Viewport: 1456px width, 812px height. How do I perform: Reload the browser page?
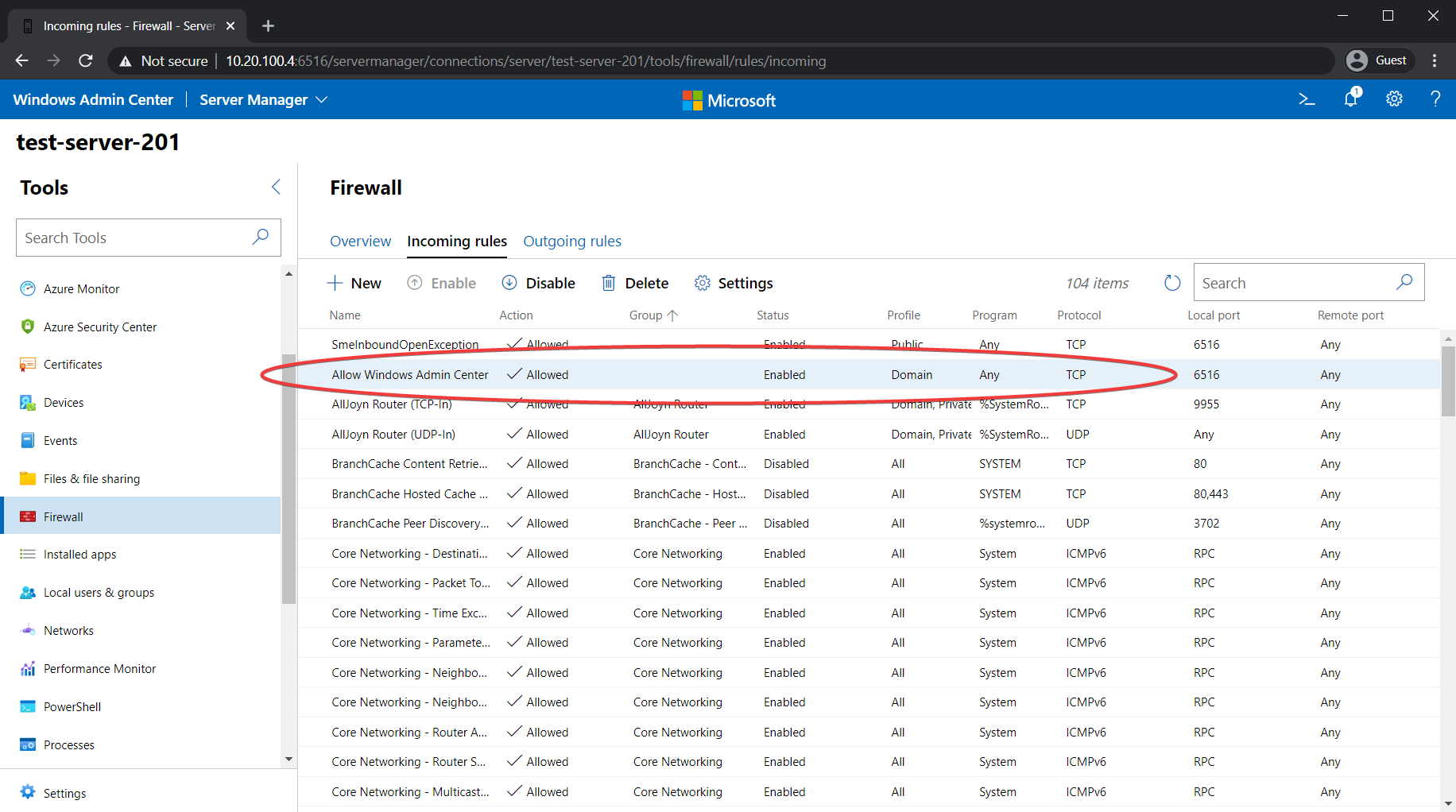(x=86, y=60)
